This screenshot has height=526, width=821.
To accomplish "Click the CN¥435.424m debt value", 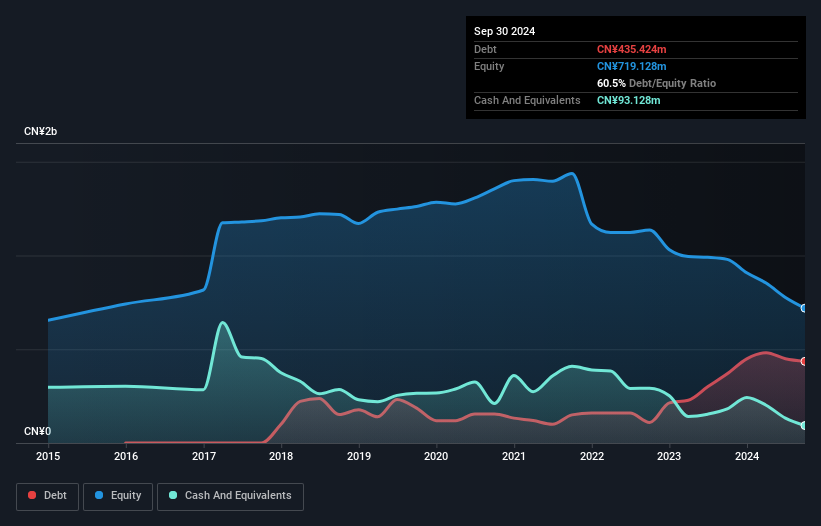I will pyautogui.click(x=631, y=49).
